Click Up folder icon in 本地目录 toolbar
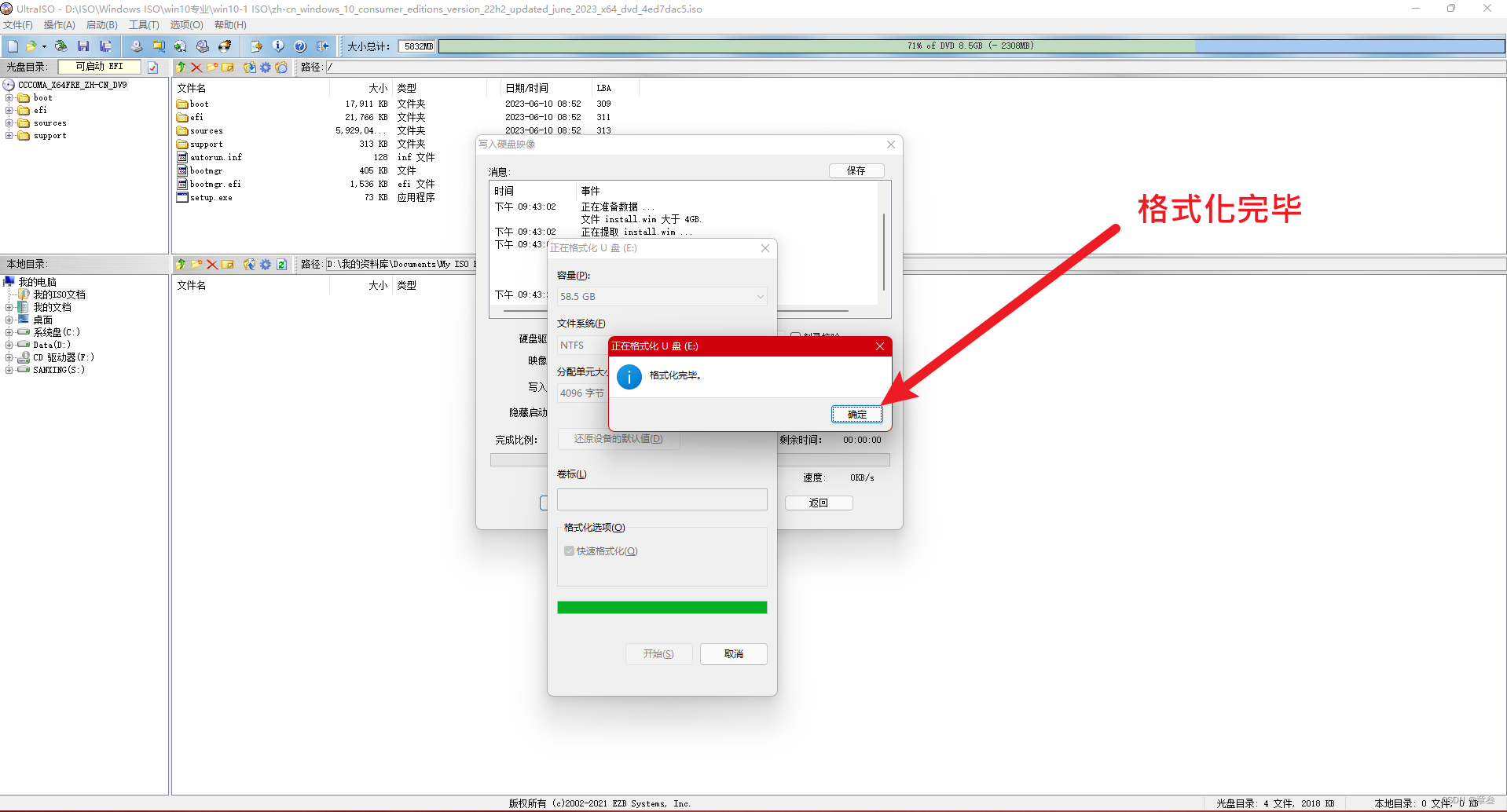1507x812 pixels. point(181,265)
